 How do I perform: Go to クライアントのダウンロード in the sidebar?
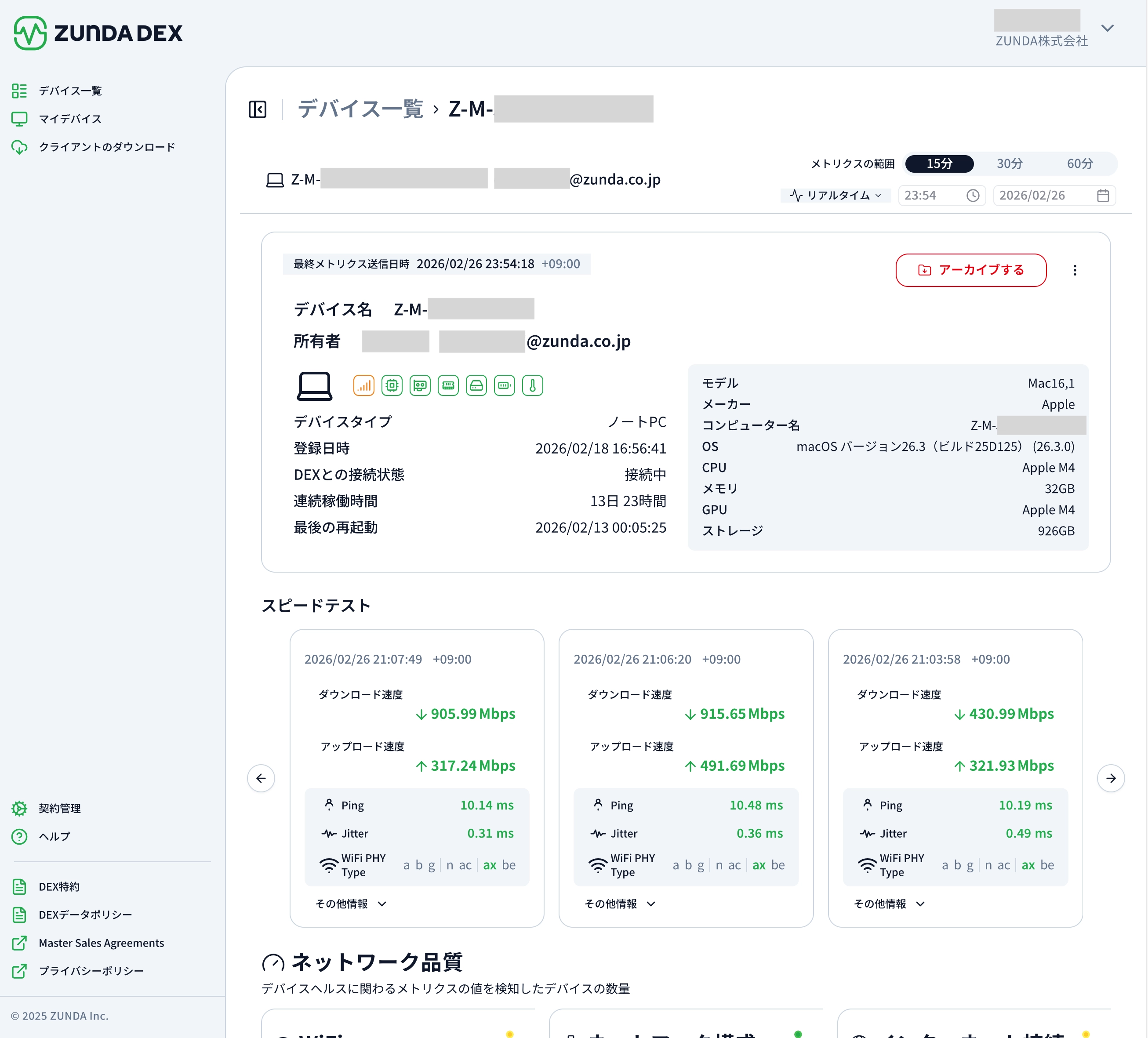pyautogui.click(x=106, y=147)
